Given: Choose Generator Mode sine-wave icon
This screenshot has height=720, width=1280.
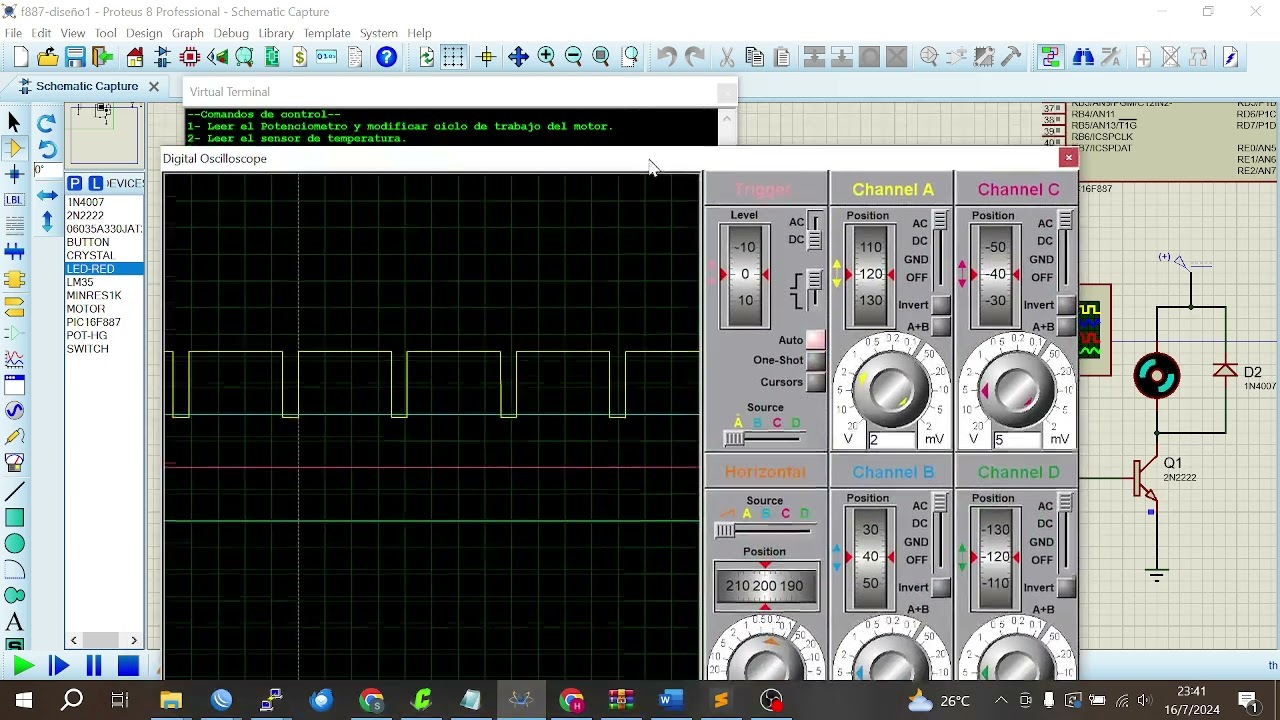Looking at the screenshot, I should pos(14,410).
